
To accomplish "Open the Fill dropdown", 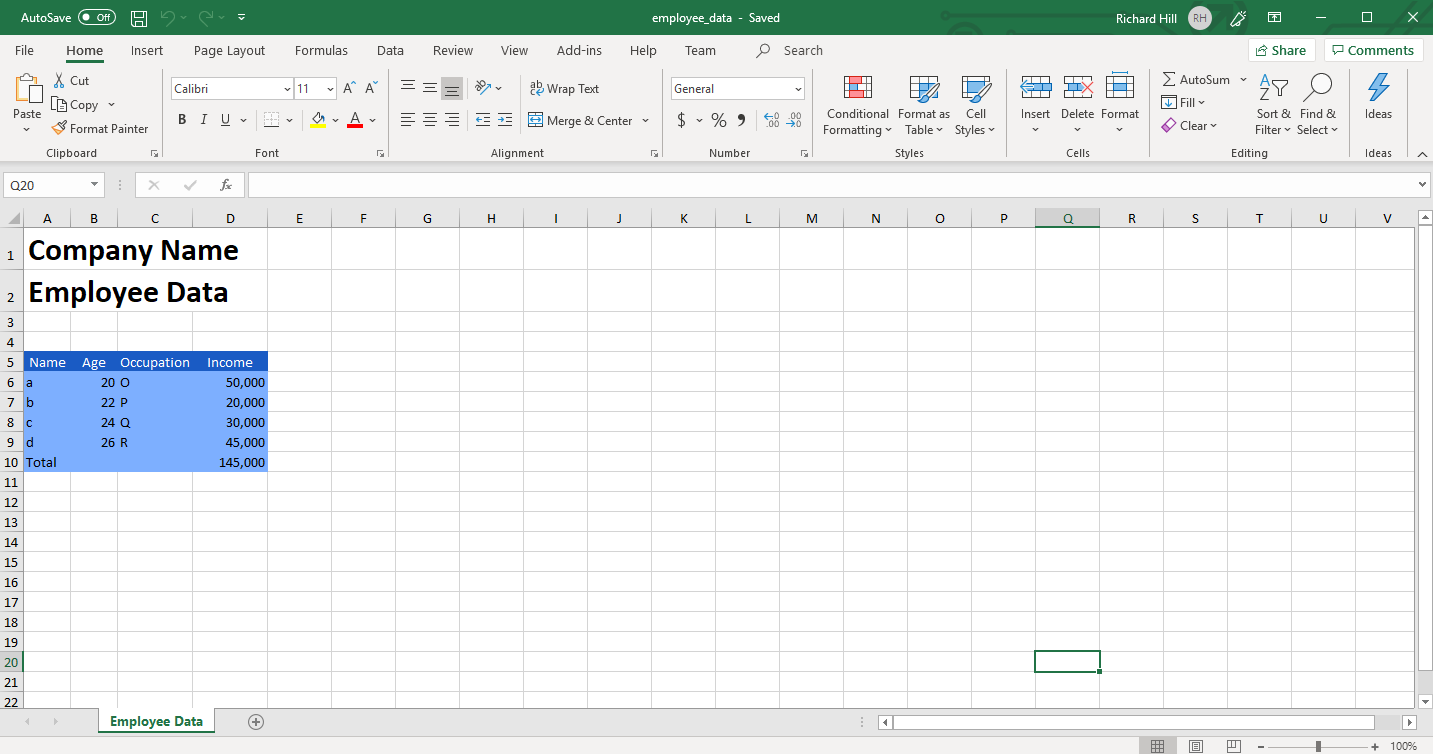I will click(x=1184, y=102).
